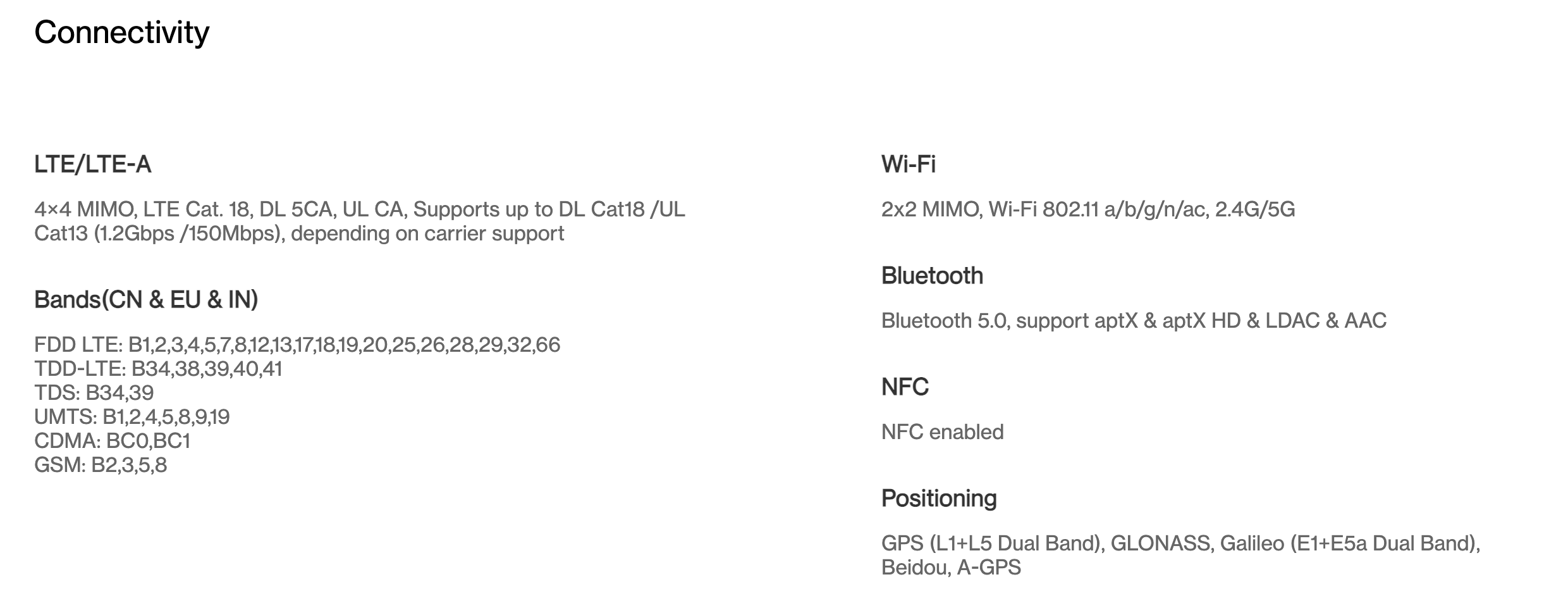Select the TDS: B34,39 line

pos(94,393)
